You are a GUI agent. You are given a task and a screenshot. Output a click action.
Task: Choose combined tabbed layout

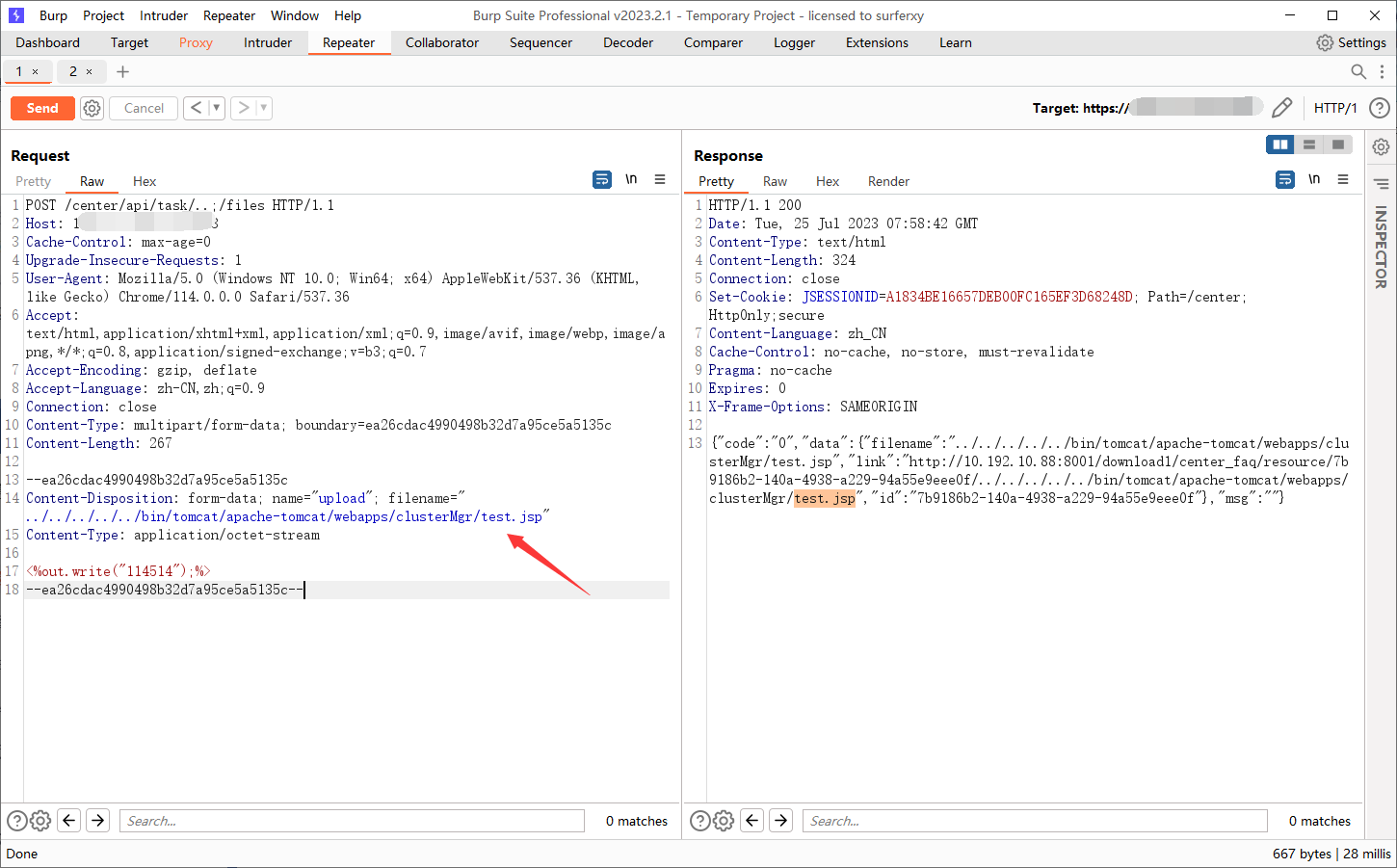click(1338, 145)
